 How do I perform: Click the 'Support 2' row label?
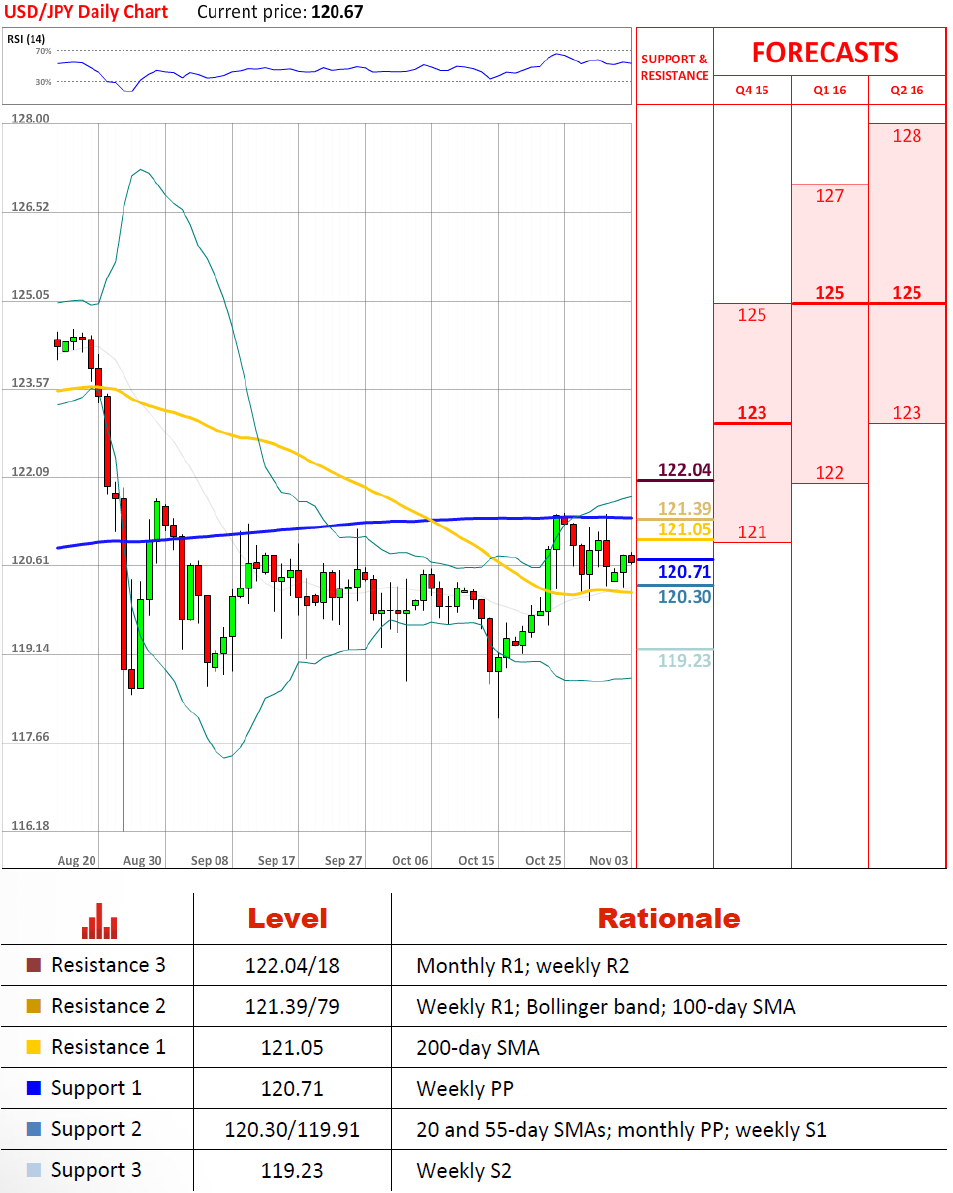[x=96, y=1130]
